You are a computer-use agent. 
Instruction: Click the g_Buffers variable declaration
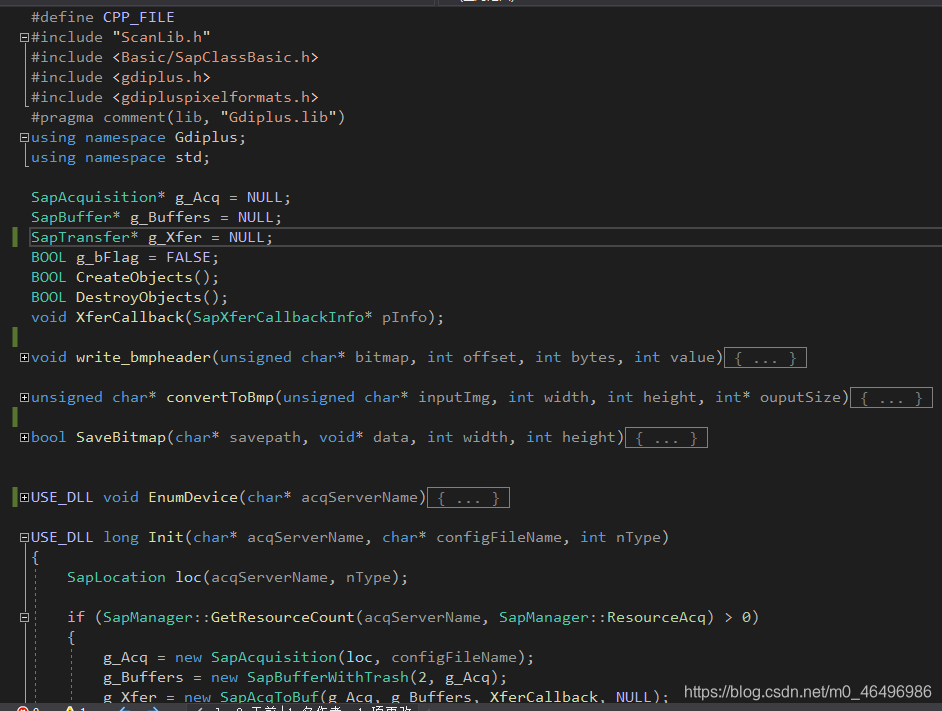[x=170, y=217]
